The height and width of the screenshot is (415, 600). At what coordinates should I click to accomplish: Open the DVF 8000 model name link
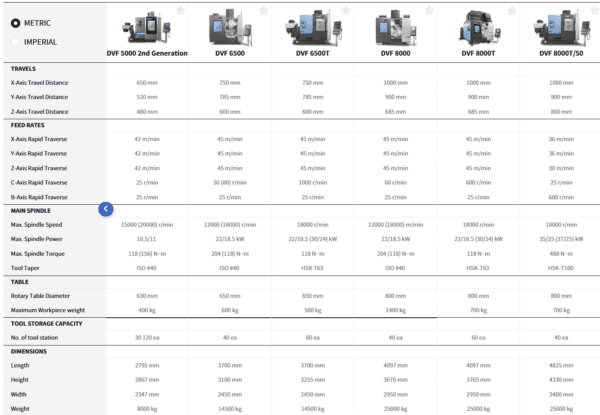pos(396,53)
